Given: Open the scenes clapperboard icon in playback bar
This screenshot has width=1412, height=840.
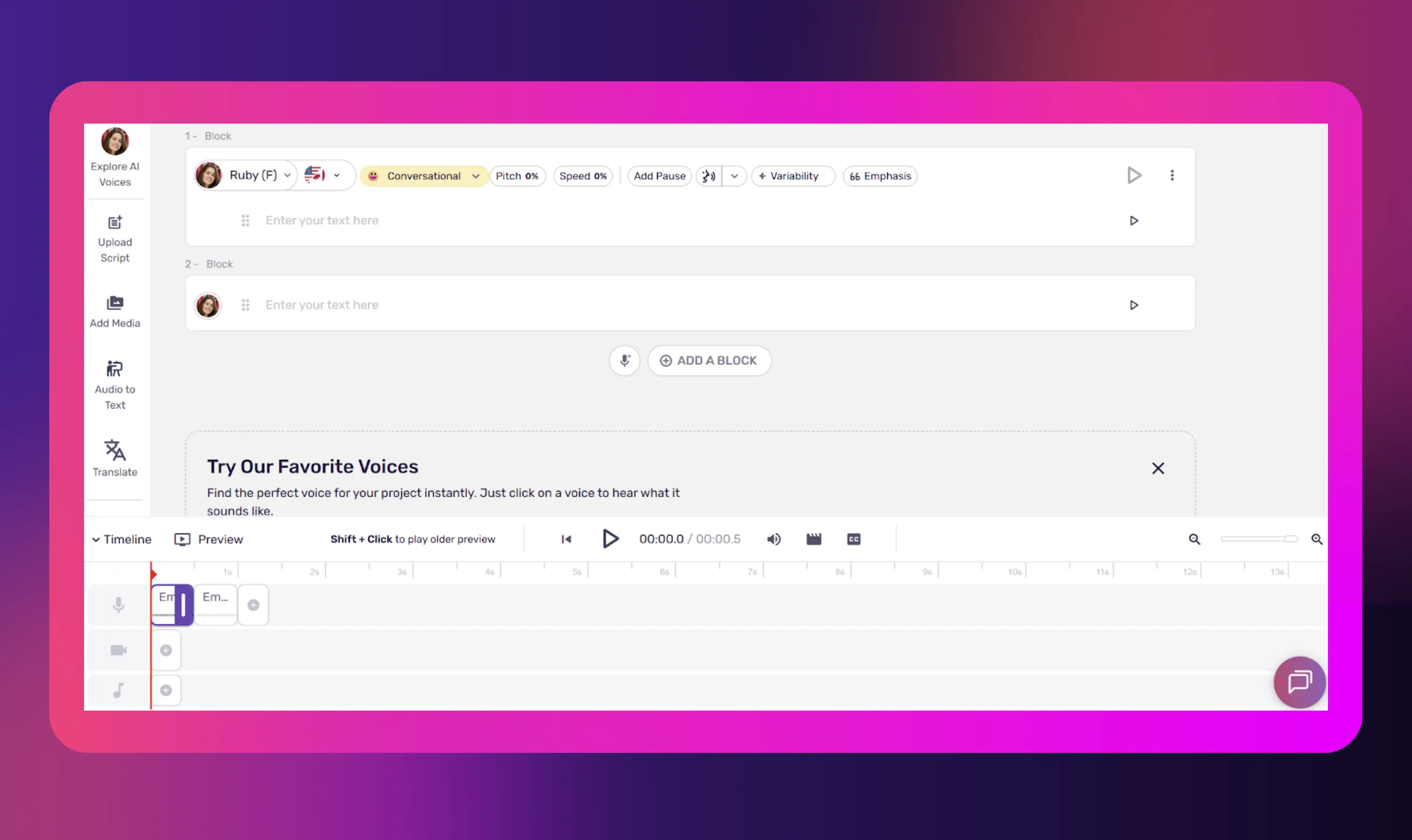Looking at the screenshot, I should pos(813,539).
